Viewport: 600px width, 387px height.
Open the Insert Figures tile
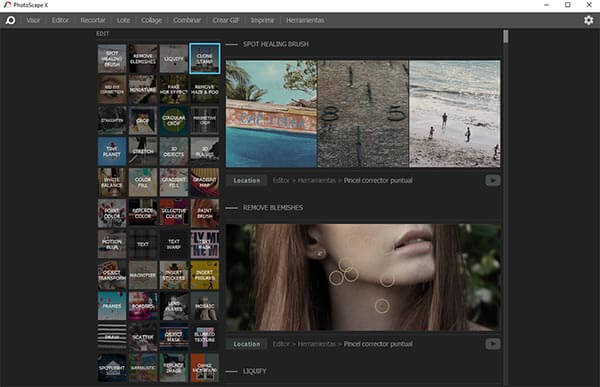click(205, 275)
